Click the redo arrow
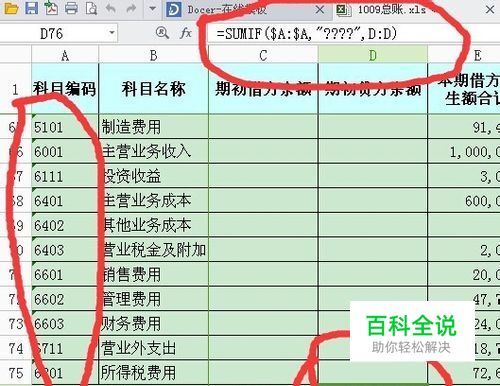 click(x=131, y=8)
